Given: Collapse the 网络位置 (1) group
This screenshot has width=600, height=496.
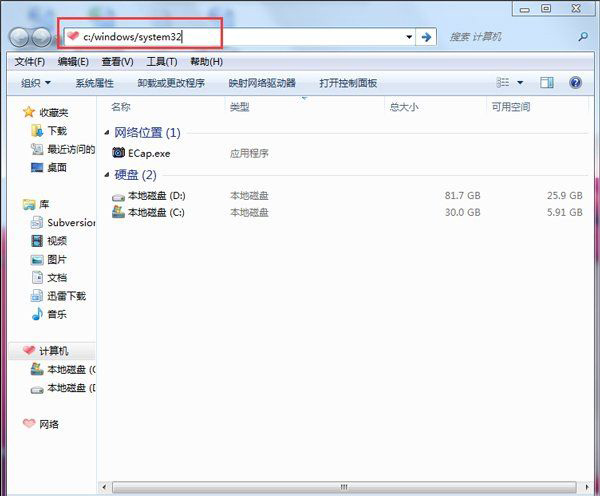Looking at the screenshot, I should tap(107, 133).
